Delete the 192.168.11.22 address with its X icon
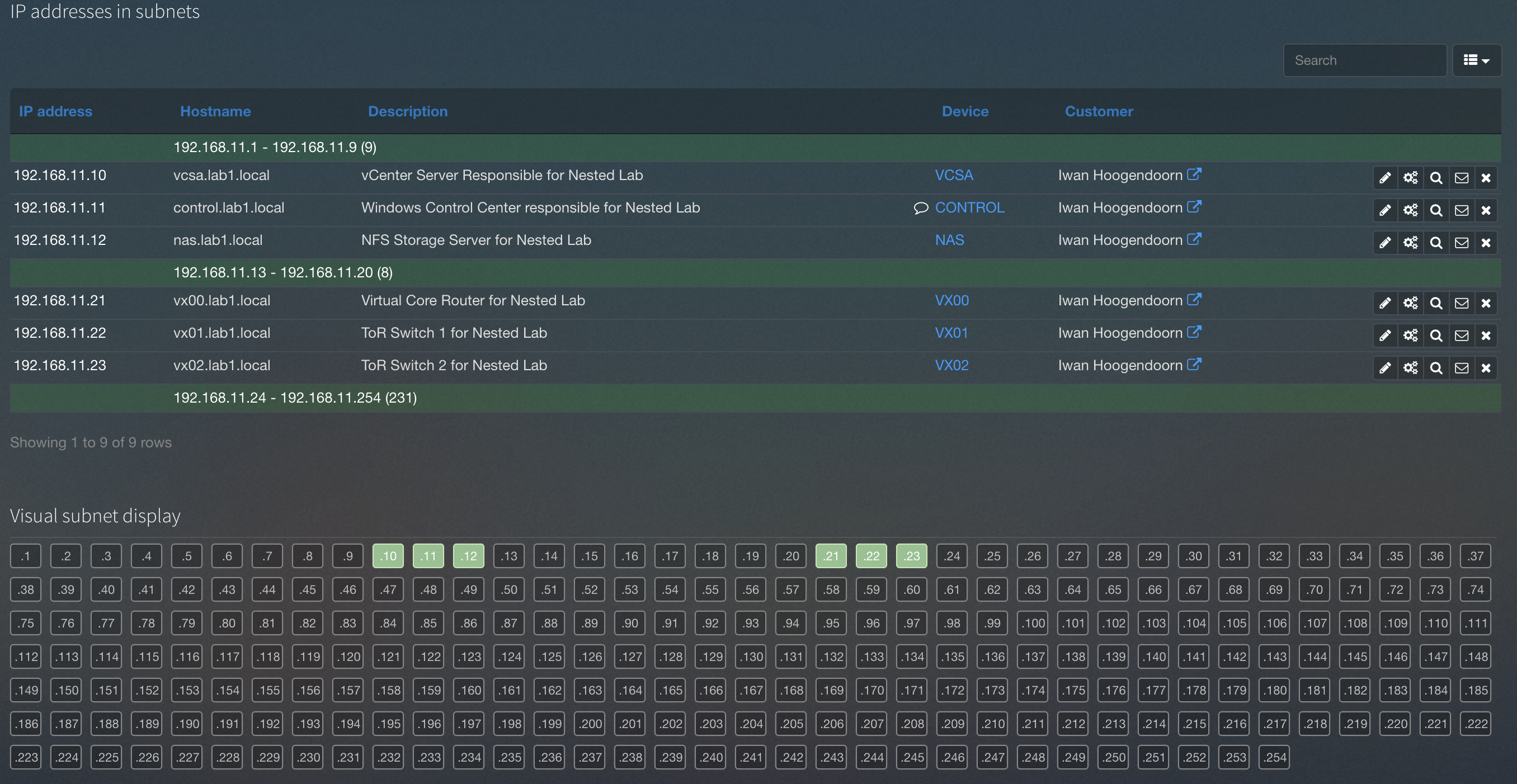The height and width of the screenshot is (784, 1517). click(x=1486, y=336)
